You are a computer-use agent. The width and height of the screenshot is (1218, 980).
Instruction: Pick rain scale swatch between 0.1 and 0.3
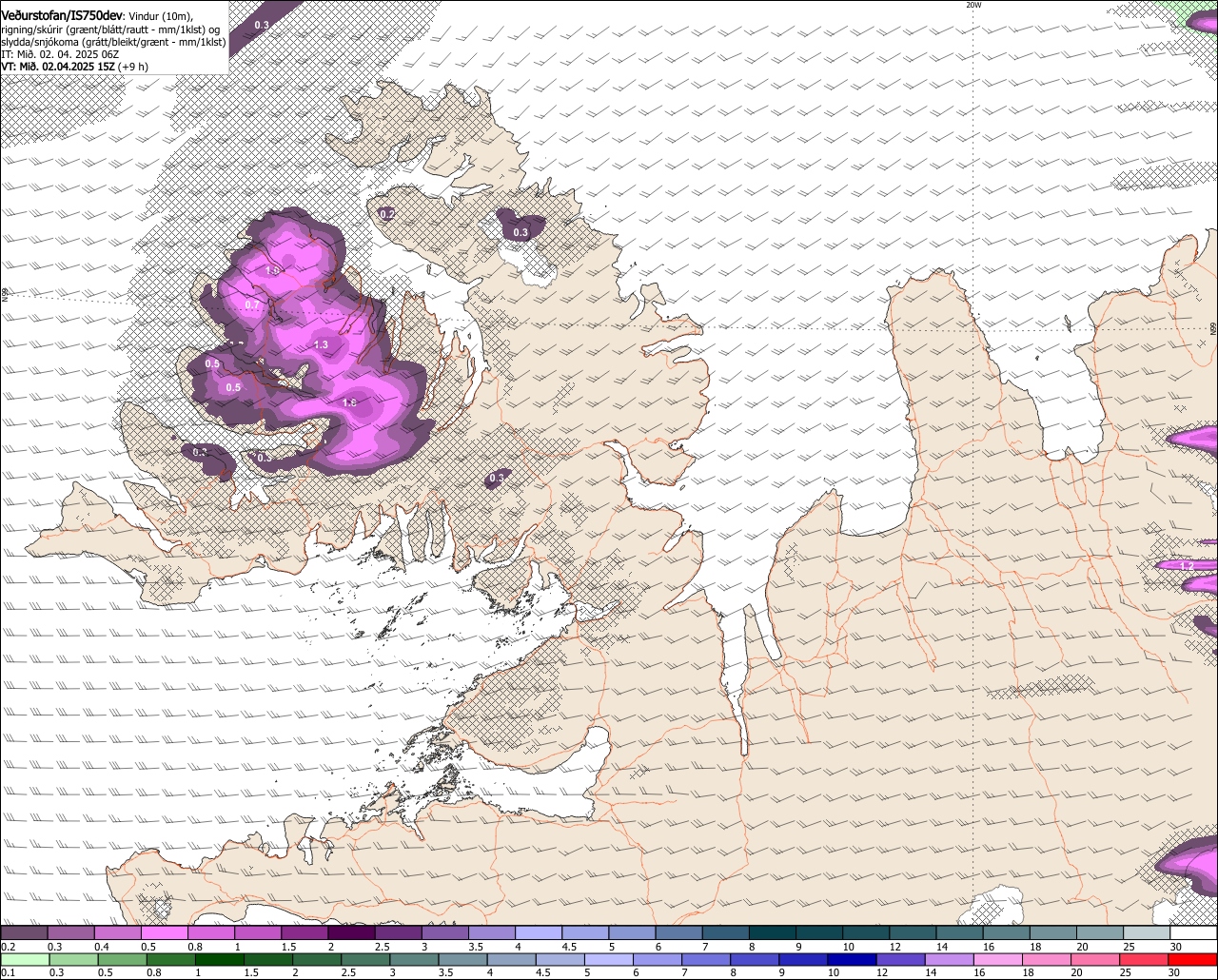25,959
